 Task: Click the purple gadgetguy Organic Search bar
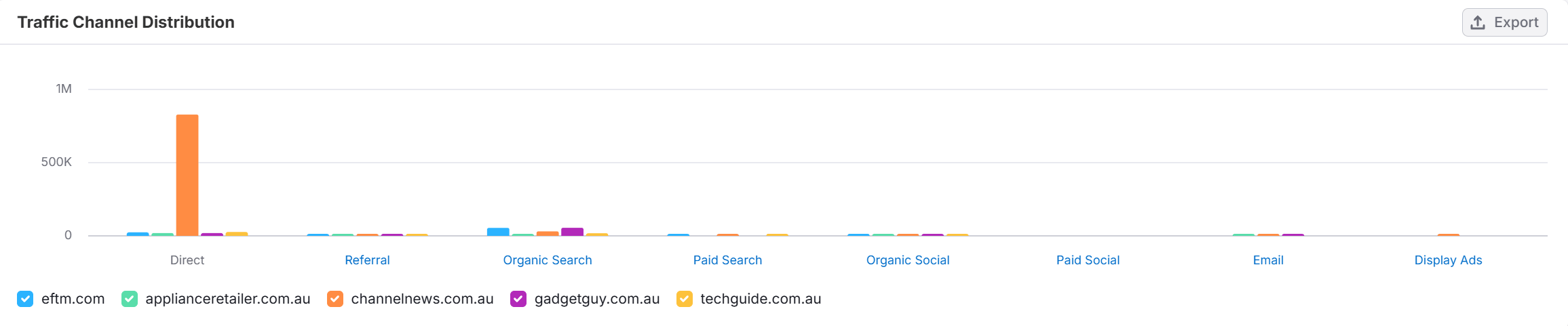point(572,232)
